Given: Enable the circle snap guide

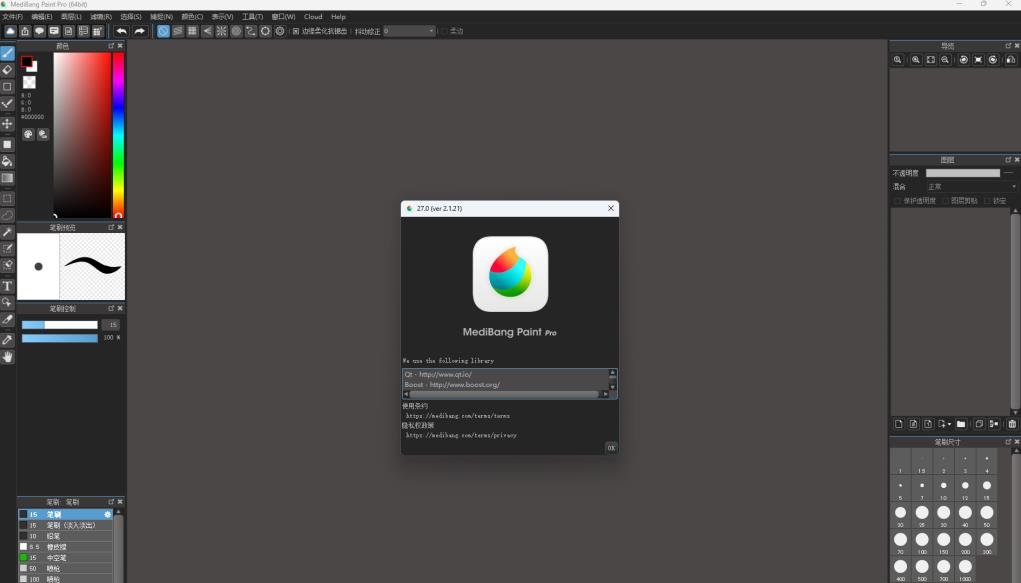Looking at the screenshot, I should [236, 31].
